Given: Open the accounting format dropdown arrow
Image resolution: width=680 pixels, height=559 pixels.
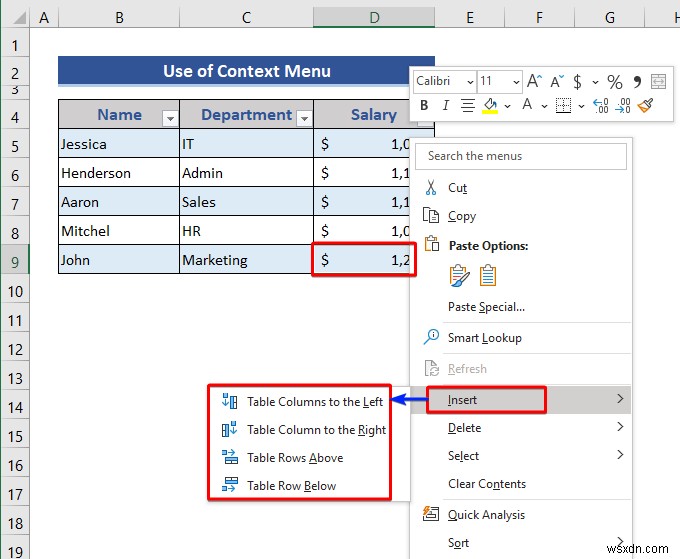Looking at the screenshot, I should pyautogui.click(x=595, y=82).
